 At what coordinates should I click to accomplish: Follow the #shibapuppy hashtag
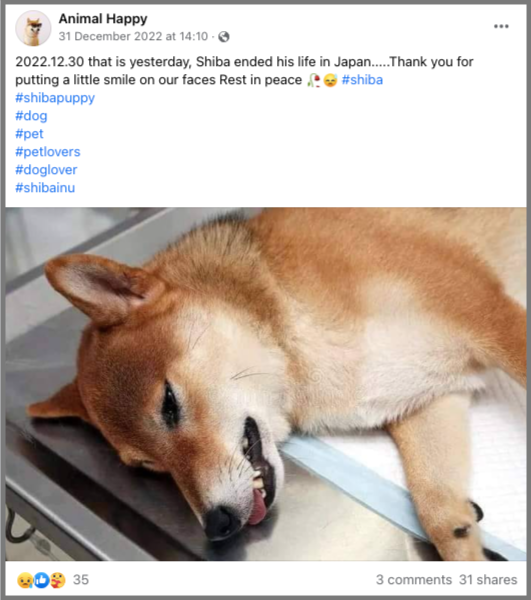pos(55,98)
